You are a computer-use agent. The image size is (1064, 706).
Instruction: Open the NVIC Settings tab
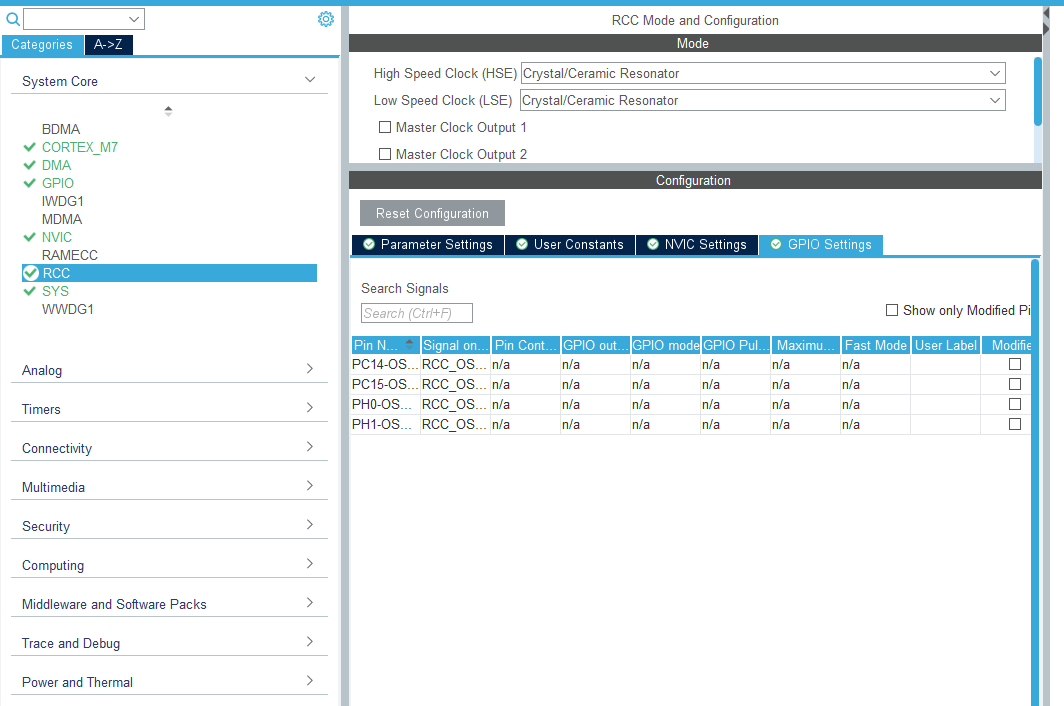697,244
